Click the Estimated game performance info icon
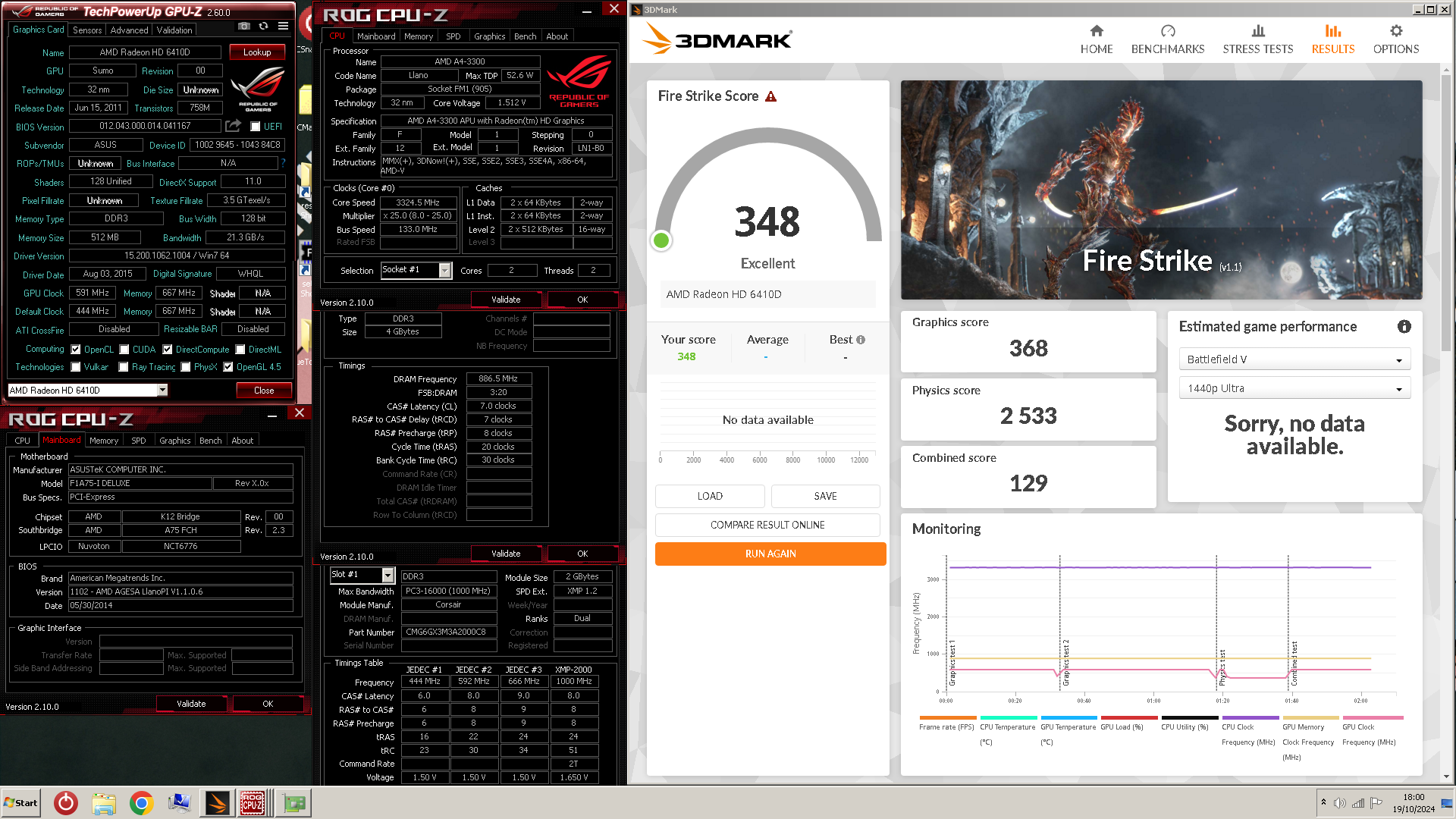This screenshot has width=1456, height=819. 1404,327
